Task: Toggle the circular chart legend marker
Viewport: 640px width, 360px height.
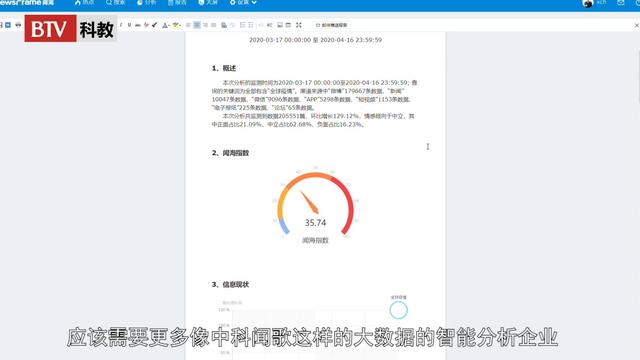Action: click(398, 310)
